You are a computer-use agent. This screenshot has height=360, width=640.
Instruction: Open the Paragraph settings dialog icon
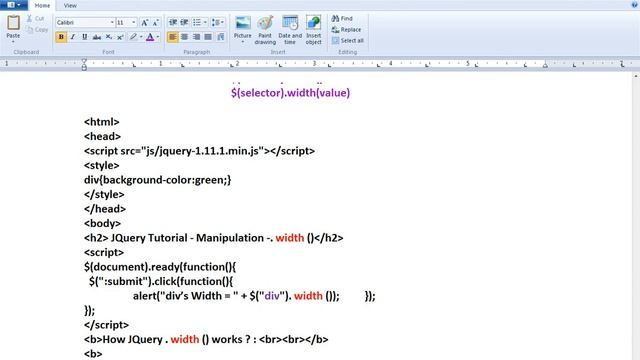tap(221, 37)
